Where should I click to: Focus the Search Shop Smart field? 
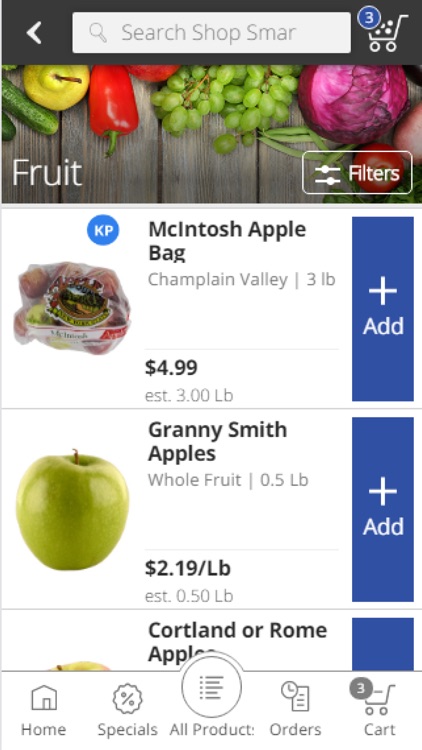coord(211,33)
